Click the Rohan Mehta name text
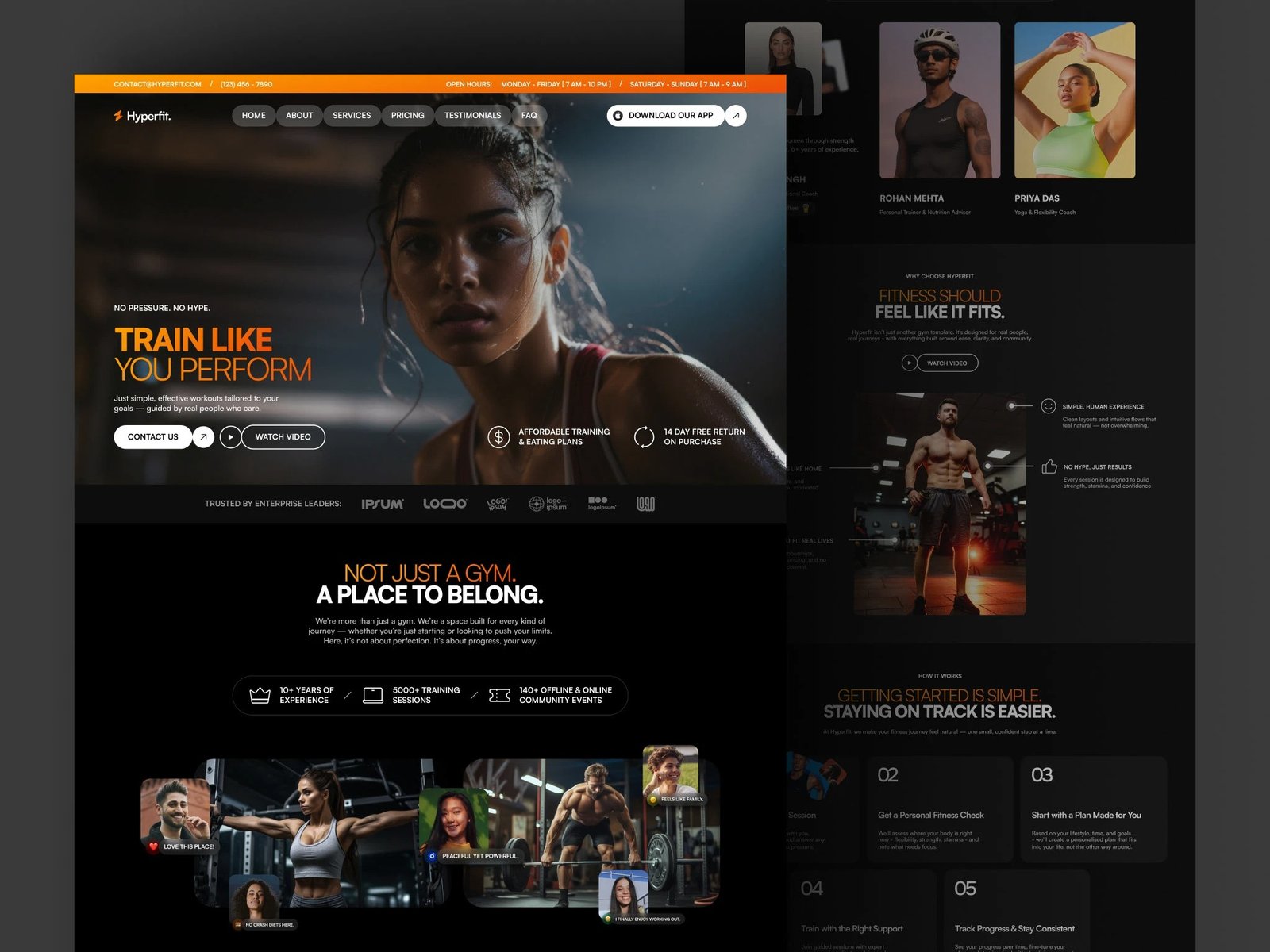 point(912,198)
